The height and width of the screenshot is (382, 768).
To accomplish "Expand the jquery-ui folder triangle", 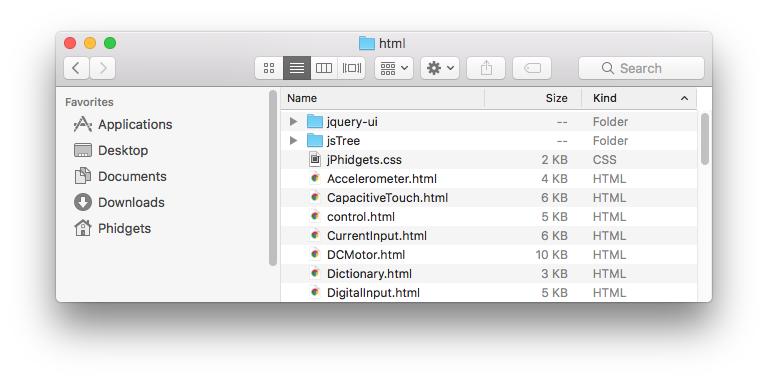I will click(293, 121).
